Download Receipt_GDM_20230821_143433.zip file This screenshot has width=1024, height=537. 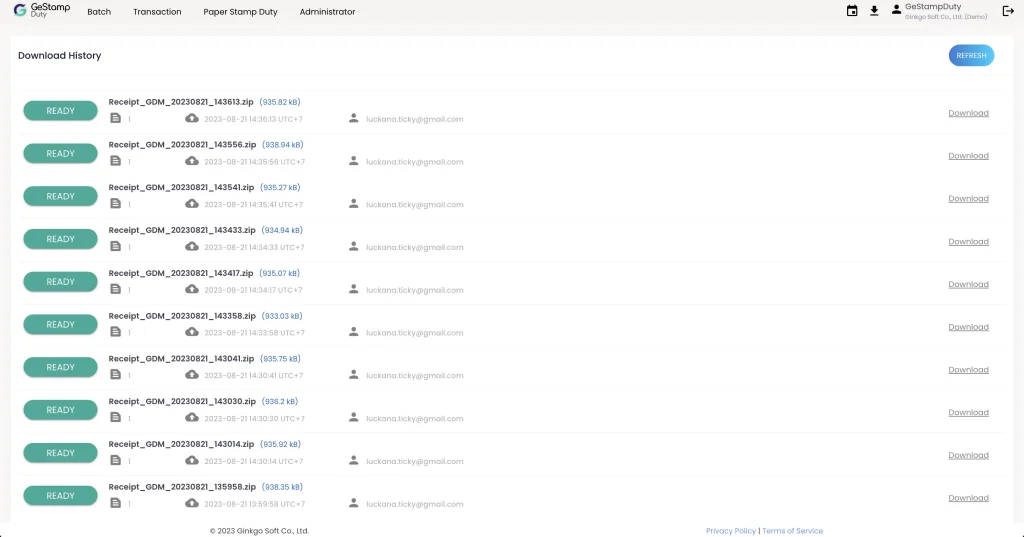coord(968,241)
